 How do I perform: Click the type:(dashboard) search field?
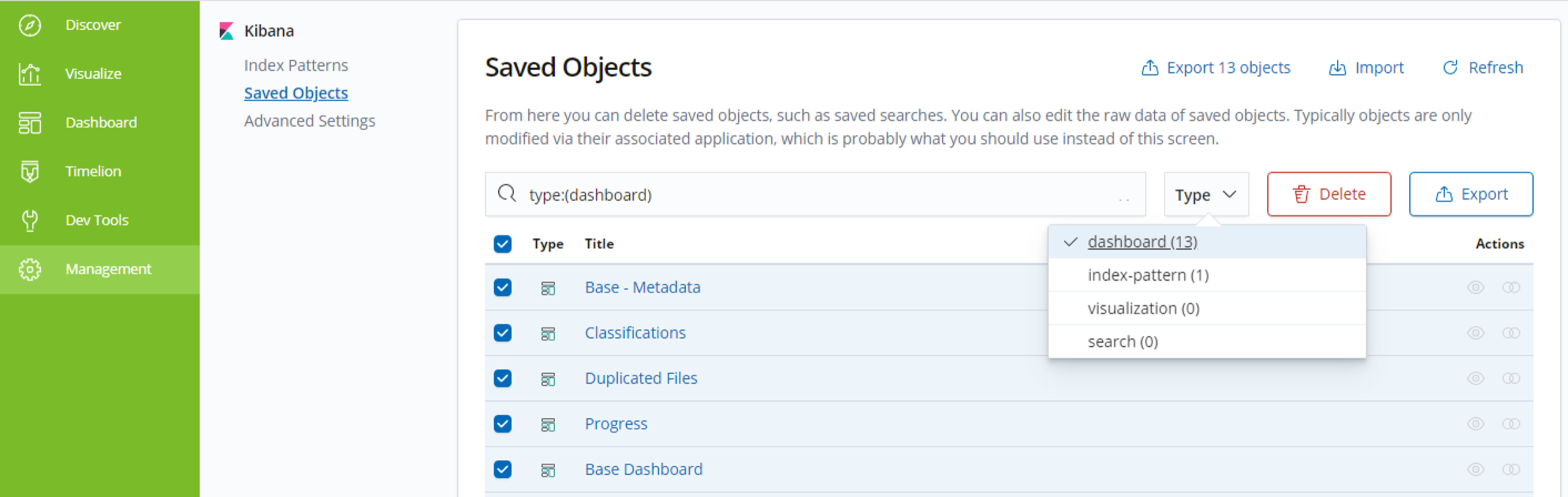(815, 195)
